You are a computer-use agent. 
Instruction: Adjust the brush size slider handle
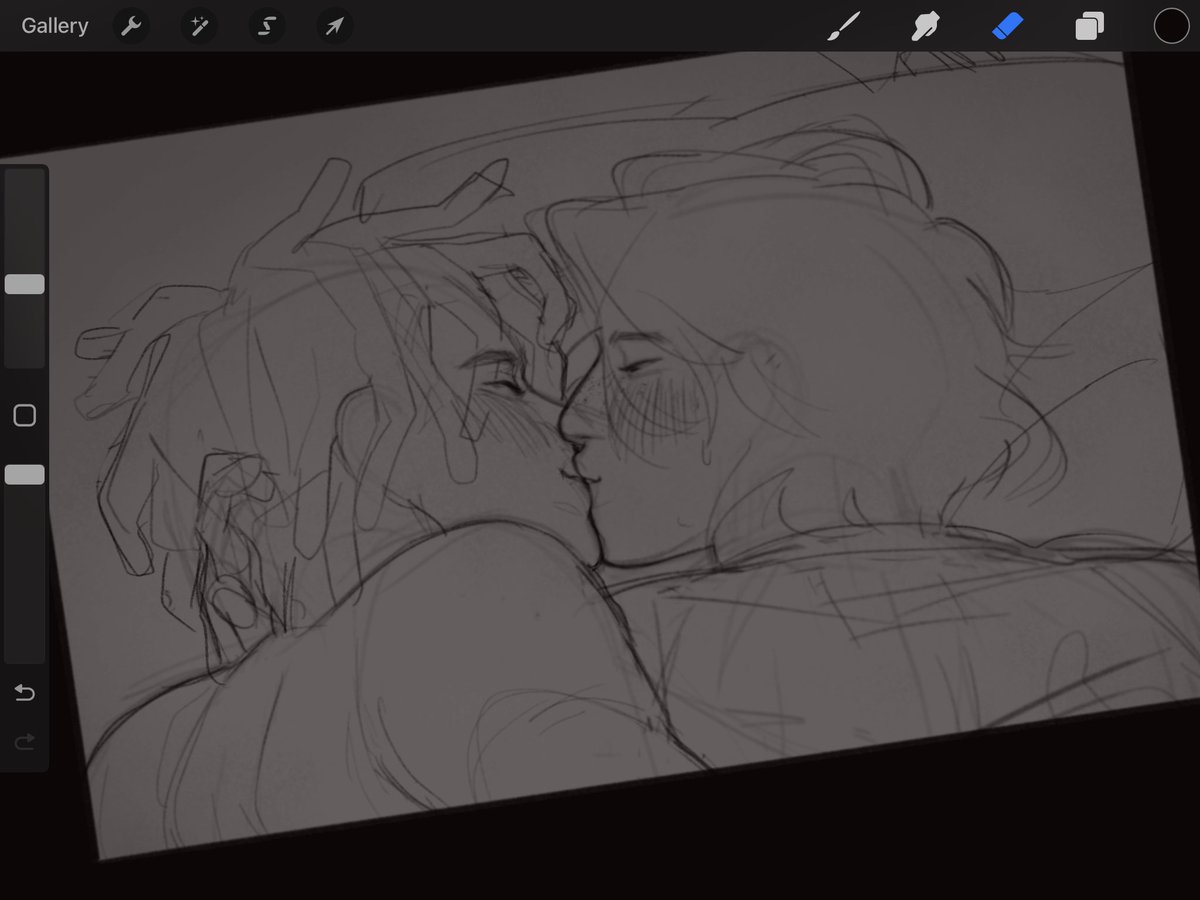24,284
